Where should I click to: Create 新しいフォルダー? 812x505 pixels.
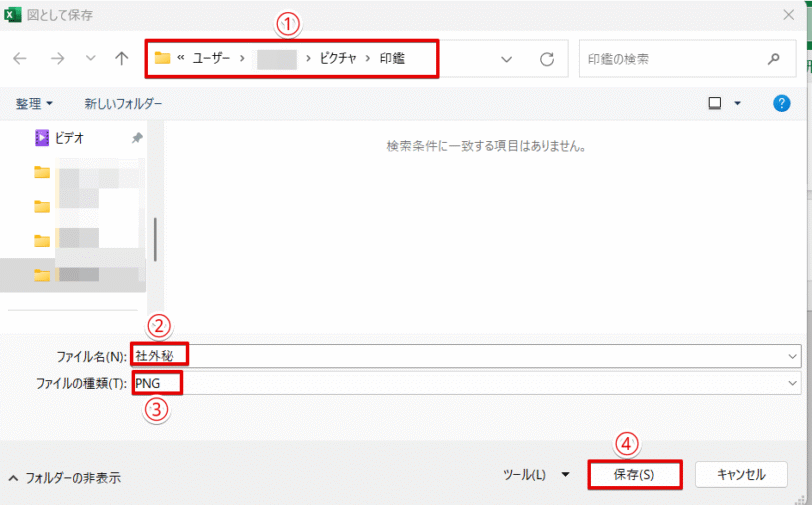123,104
